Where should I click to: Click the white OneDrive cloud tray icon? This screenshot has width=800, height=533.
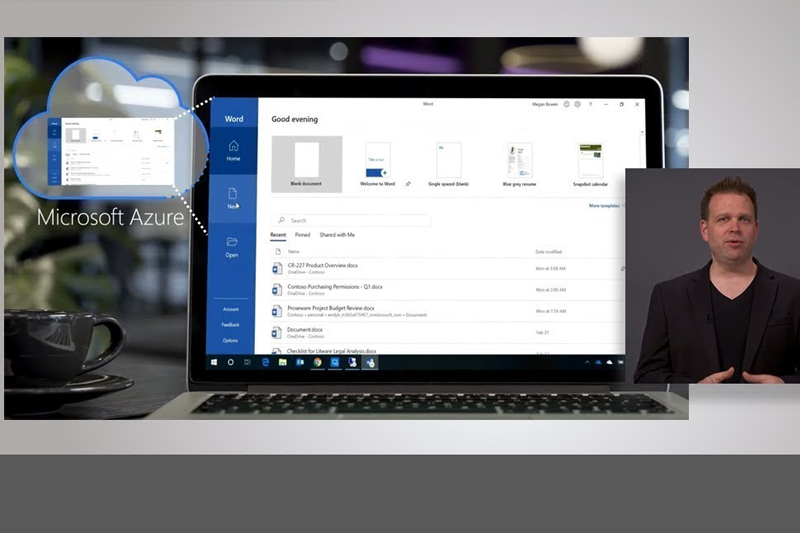click(609, 362)
